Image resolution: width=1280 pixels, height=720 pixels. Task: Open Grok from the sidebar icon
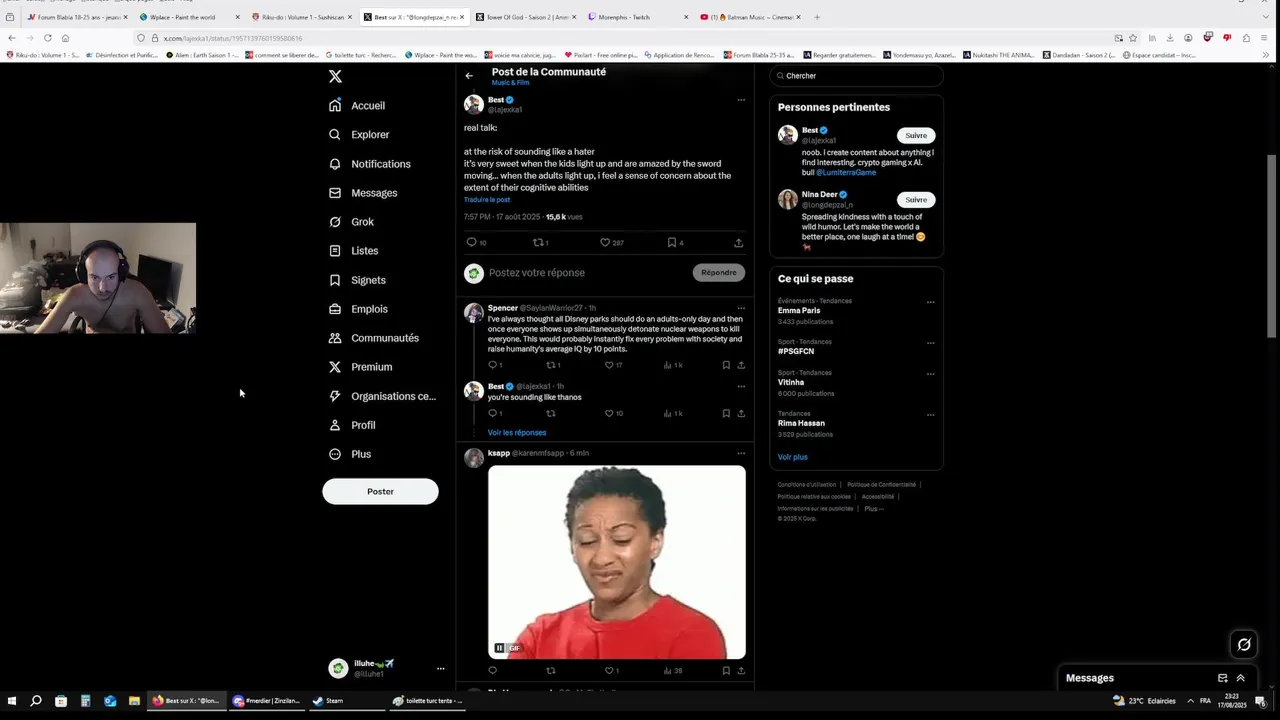335,222
